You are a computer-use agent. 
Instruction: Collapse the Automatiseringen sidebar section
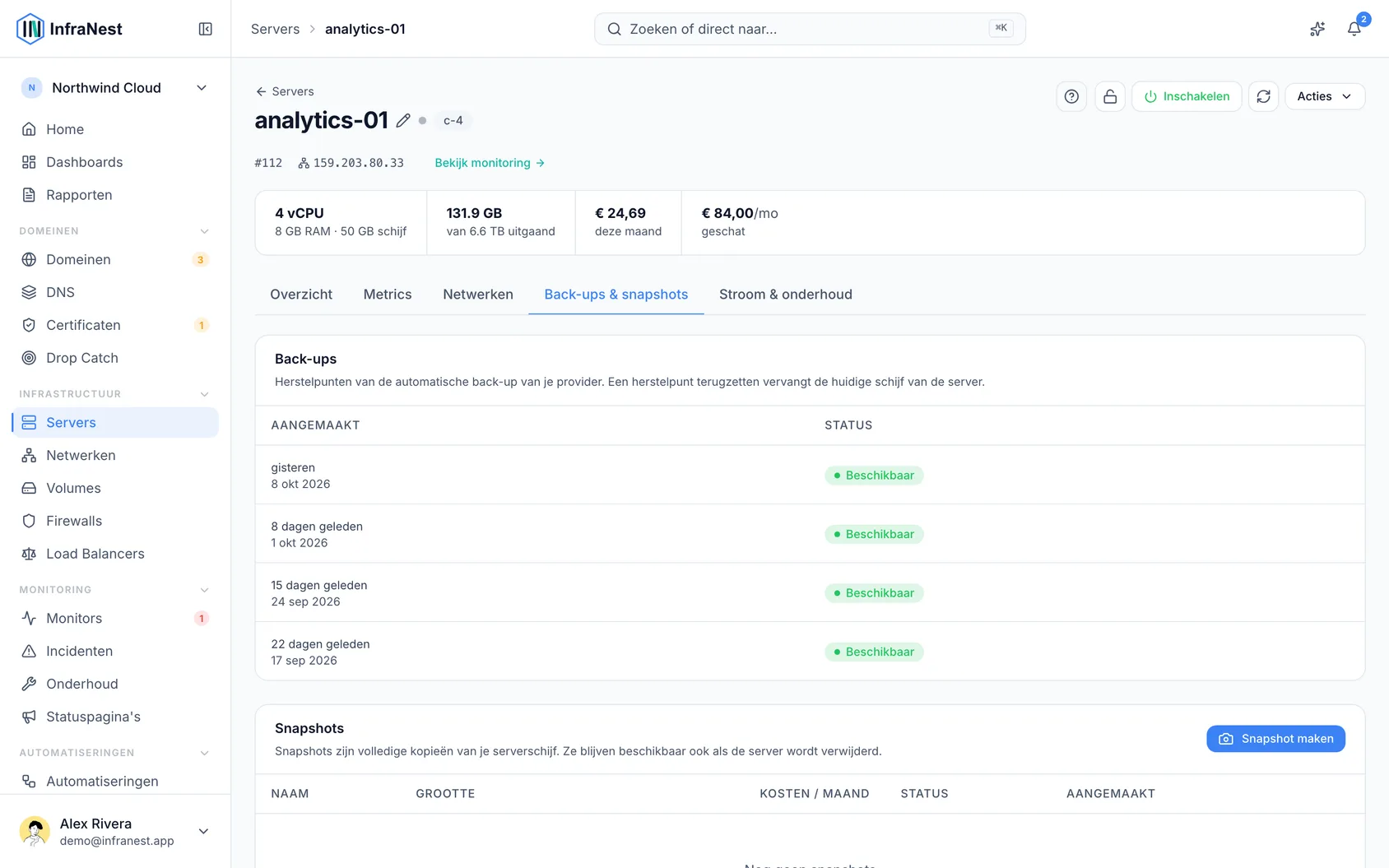205,753
